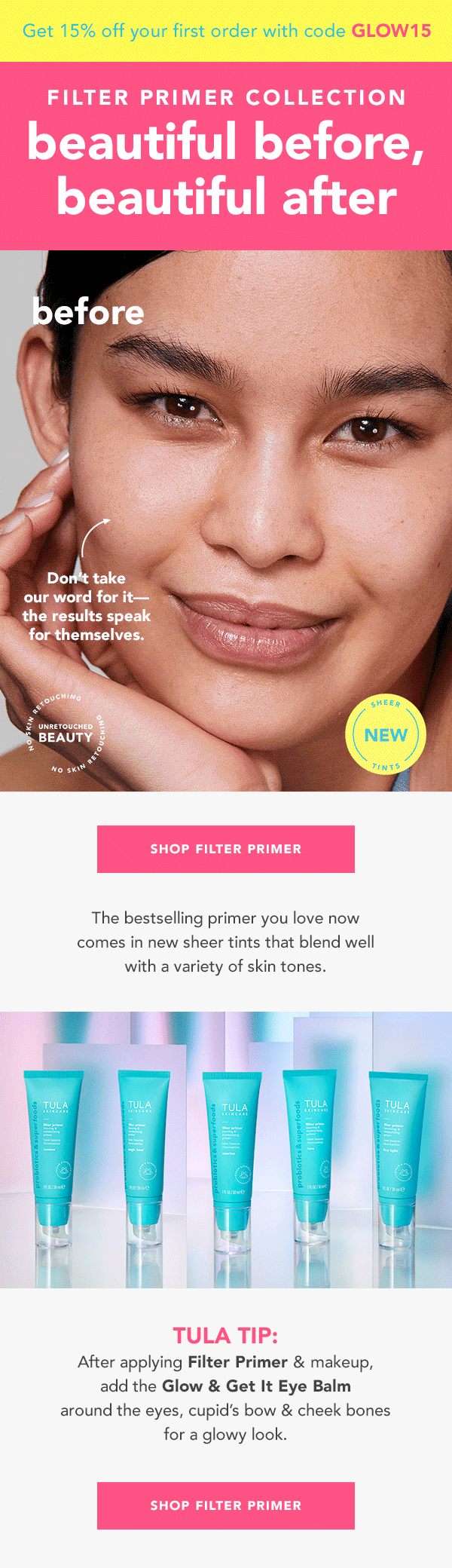The height and width of the screenshot is (1568, 452).
Task: Select the first TULA primer tube
Action: coord(53,1158)
